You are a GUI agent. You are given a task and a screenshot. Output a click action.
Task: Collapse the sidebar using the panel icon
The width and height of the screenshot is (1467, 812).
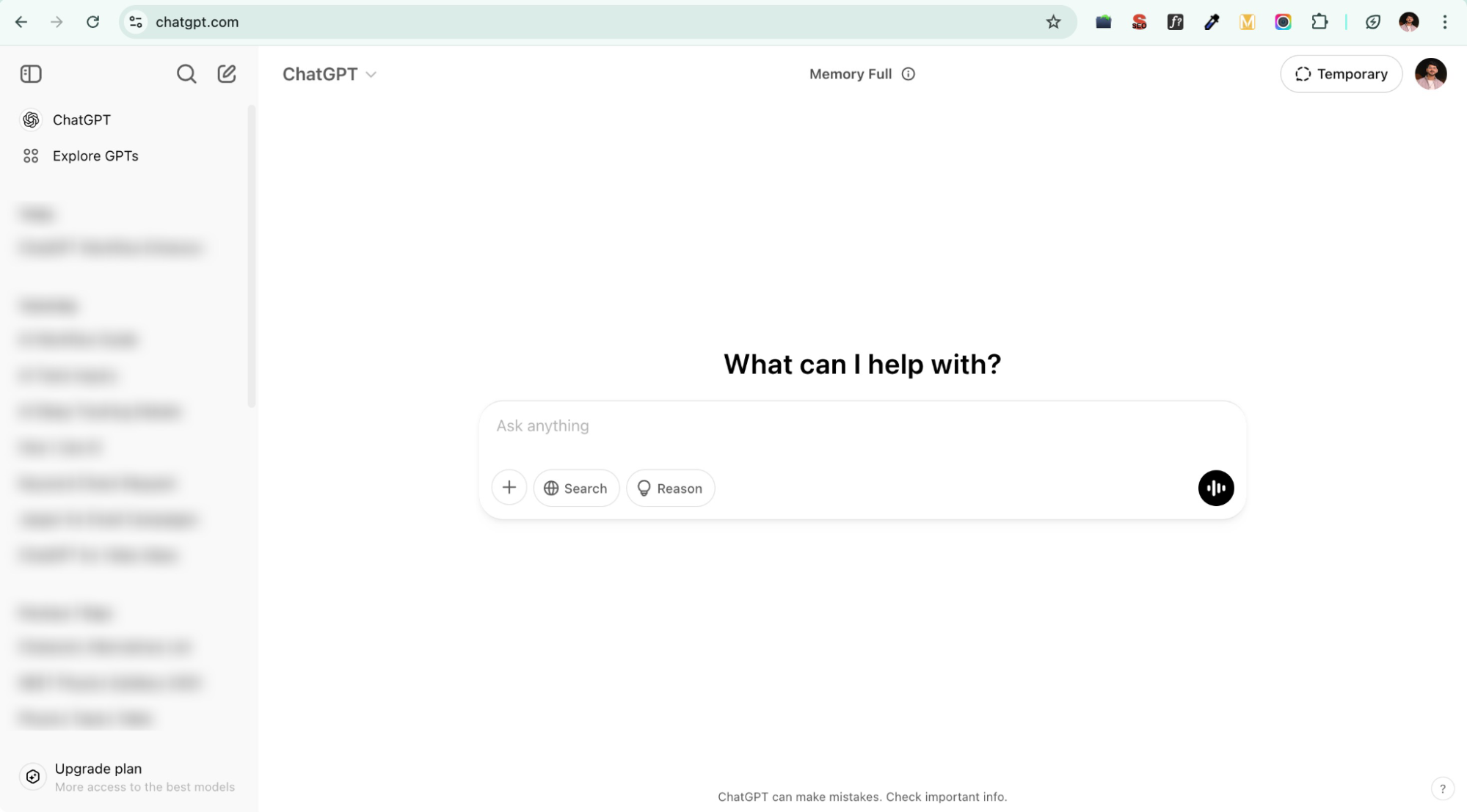click(31, 74)
